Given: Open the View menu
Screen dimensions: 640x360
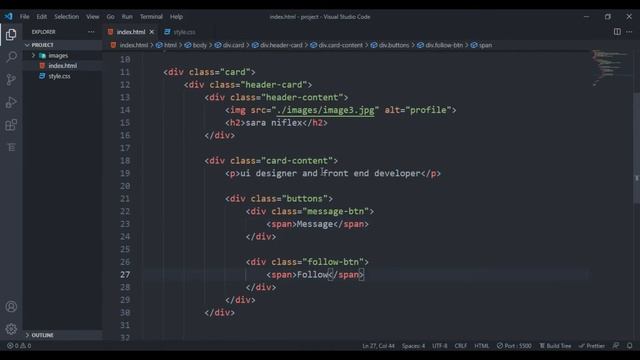Looking at the screenshot, I should tap(93, 17).
